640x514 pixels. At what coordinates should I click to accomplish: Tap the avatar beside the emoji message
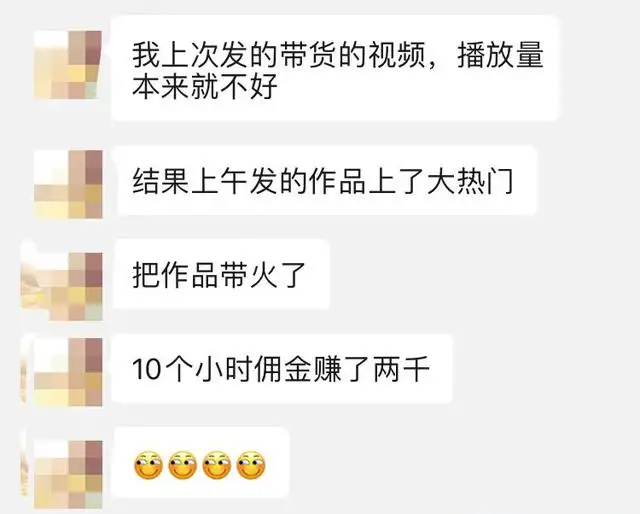[x=68, y=474]
